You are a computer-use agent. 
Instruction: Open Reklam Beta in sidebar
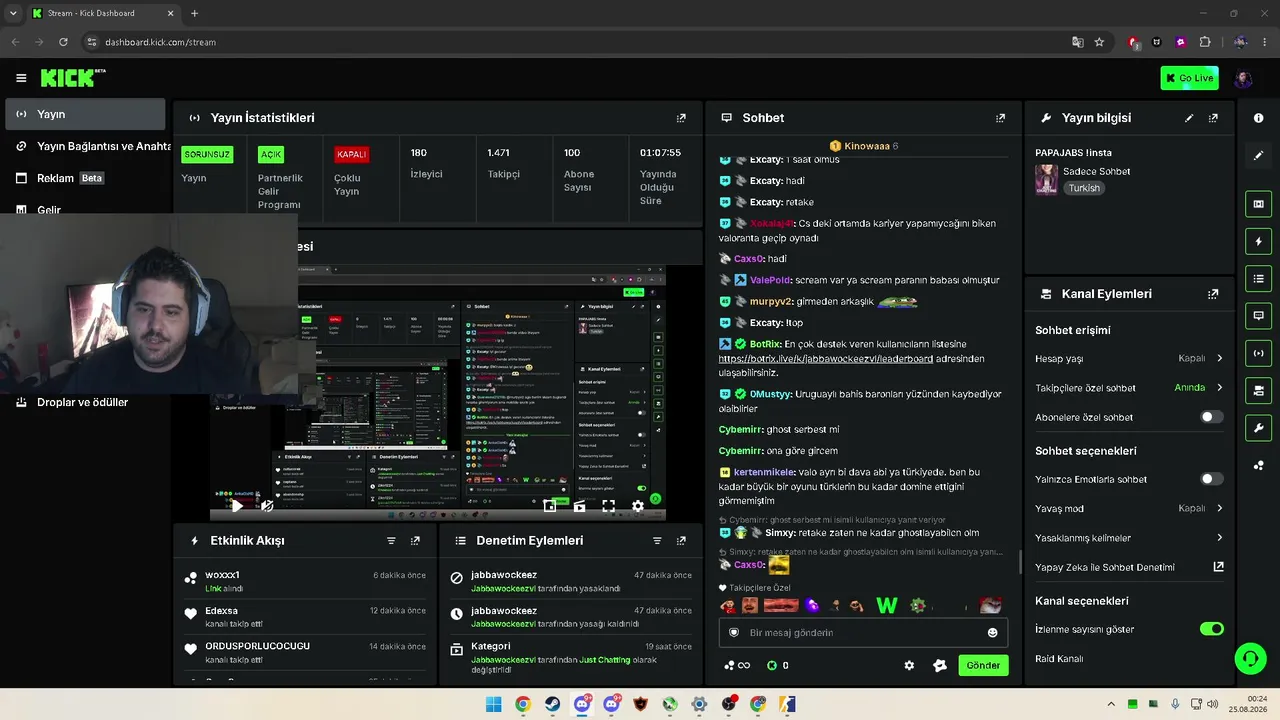tap(85, 178)
